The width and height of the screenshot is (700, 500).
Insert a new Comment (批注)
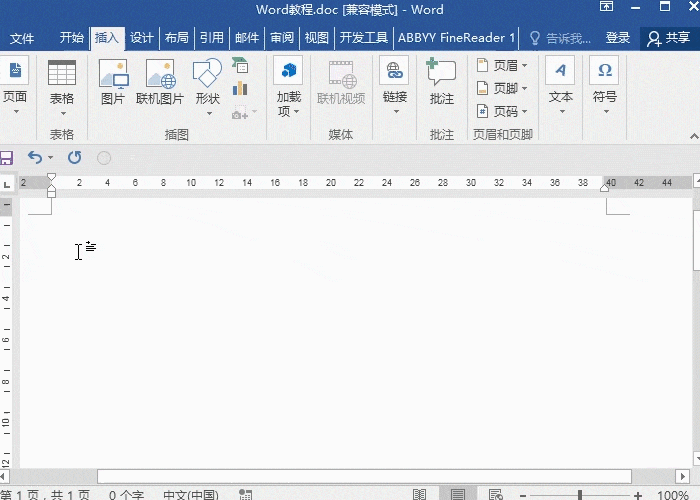[x=442, y=83]
